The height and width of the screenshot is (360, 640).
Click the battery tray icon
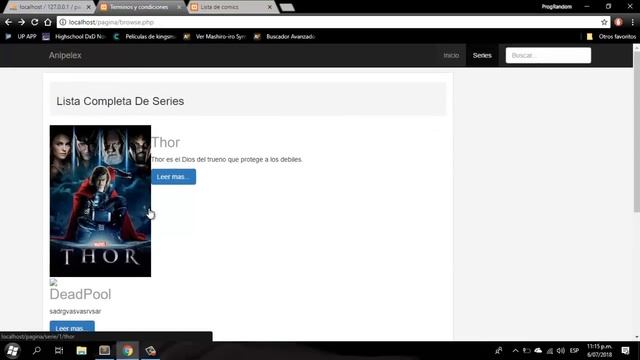click(x=527, y=351)
